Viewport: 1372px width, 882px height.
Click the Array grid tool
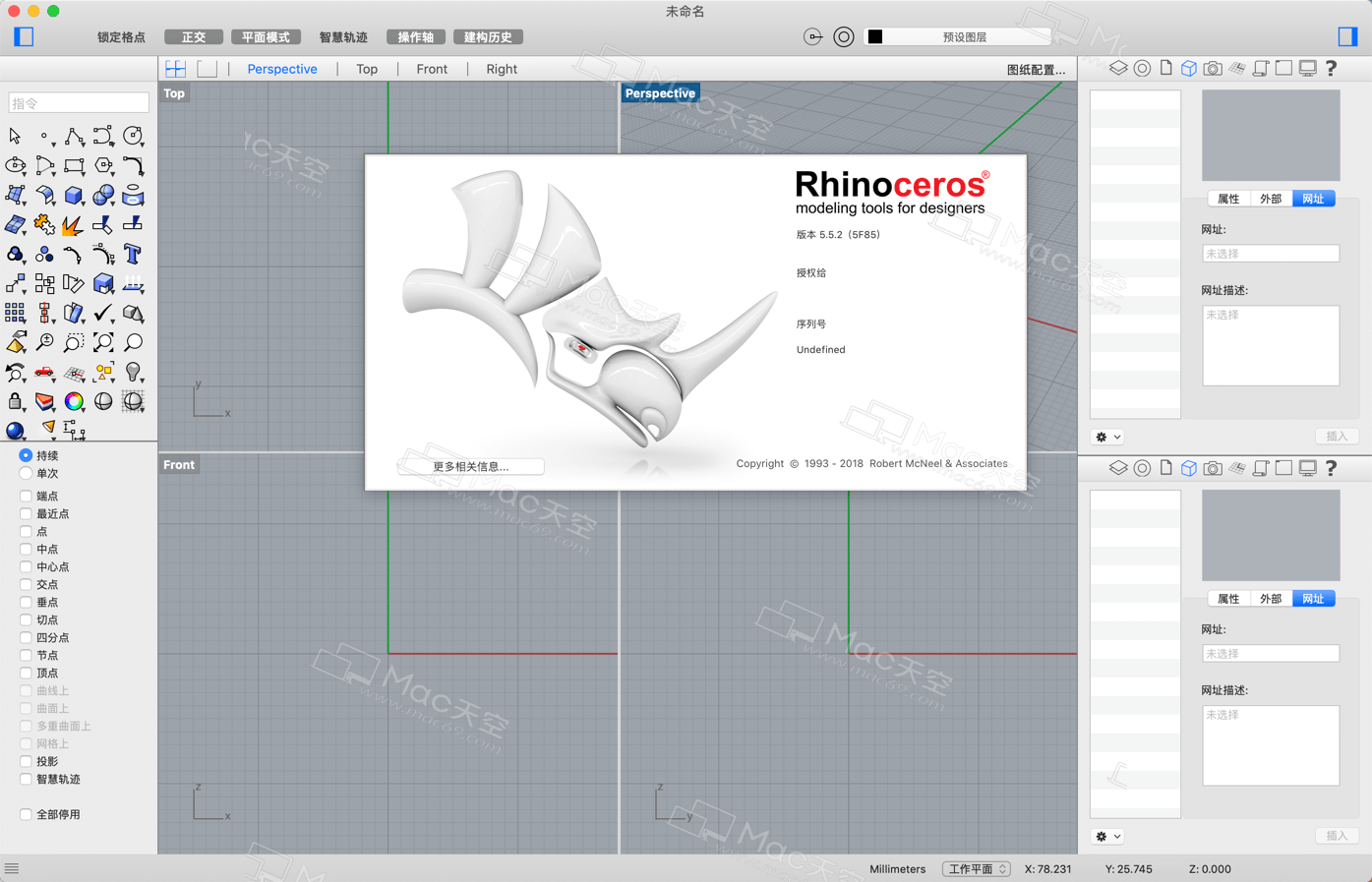click(x=15, y=313)
